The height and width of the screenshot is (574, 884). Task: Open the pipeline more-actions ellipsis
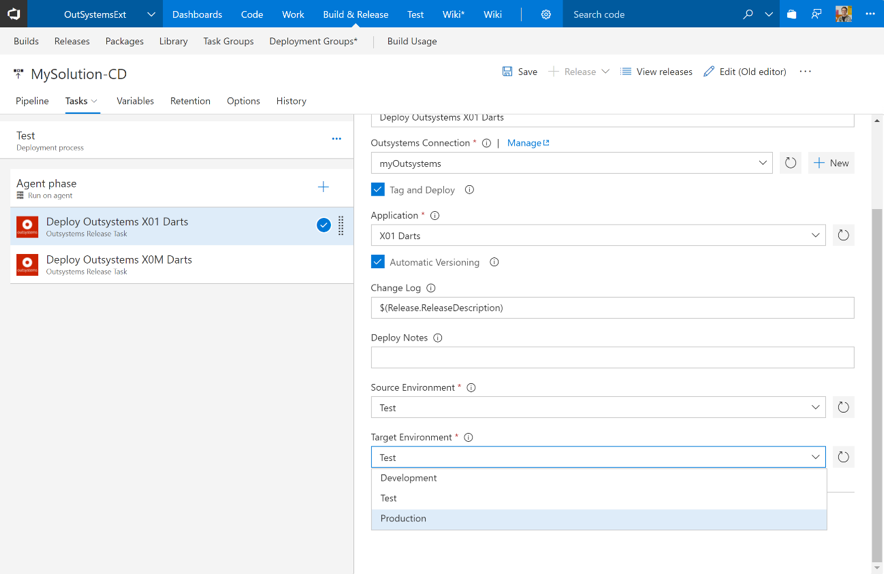(x=805, y=72)
